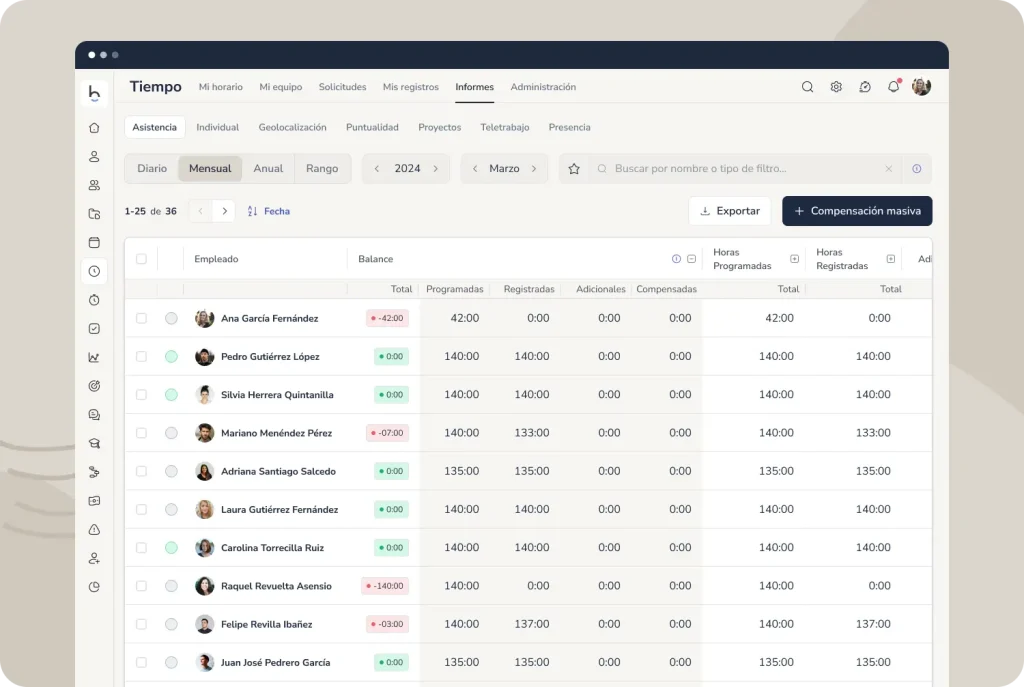Open the Mi equipo menu item
1024x687 pixels.
click(281, 87)
